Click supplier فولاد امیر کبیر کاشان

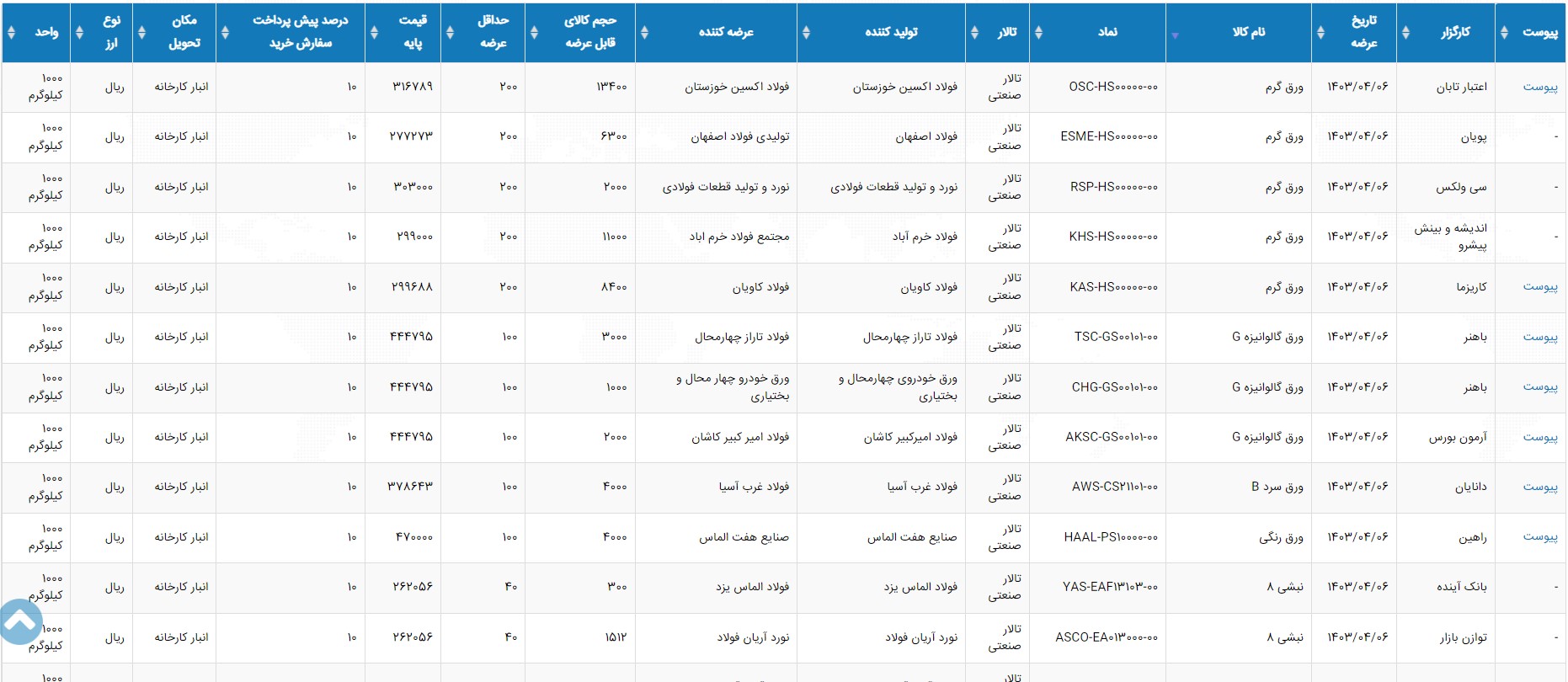tap(740, 437)
